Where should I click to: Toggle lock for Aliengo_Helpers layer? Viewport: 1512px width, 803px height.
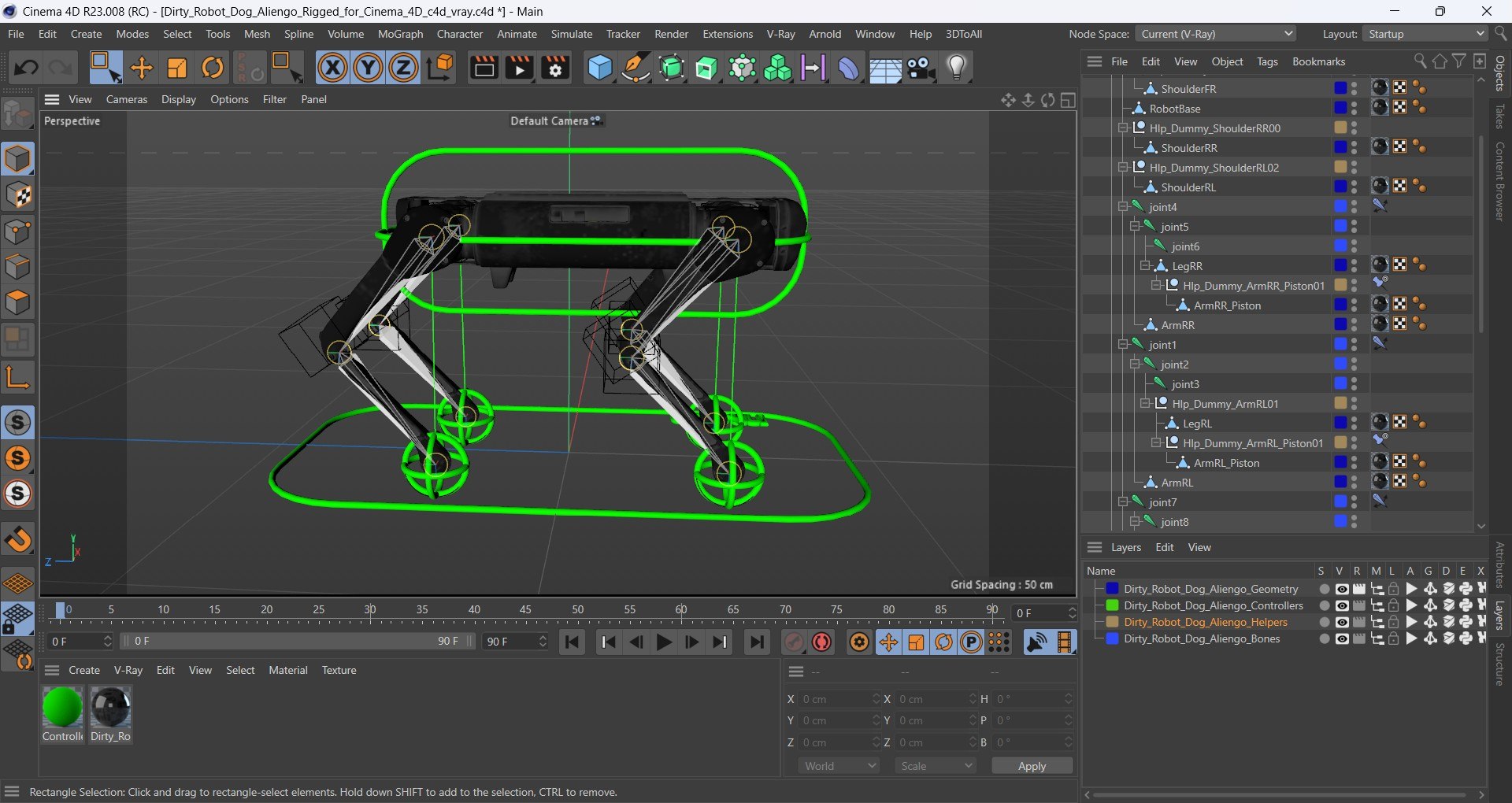pos(1394,622)
